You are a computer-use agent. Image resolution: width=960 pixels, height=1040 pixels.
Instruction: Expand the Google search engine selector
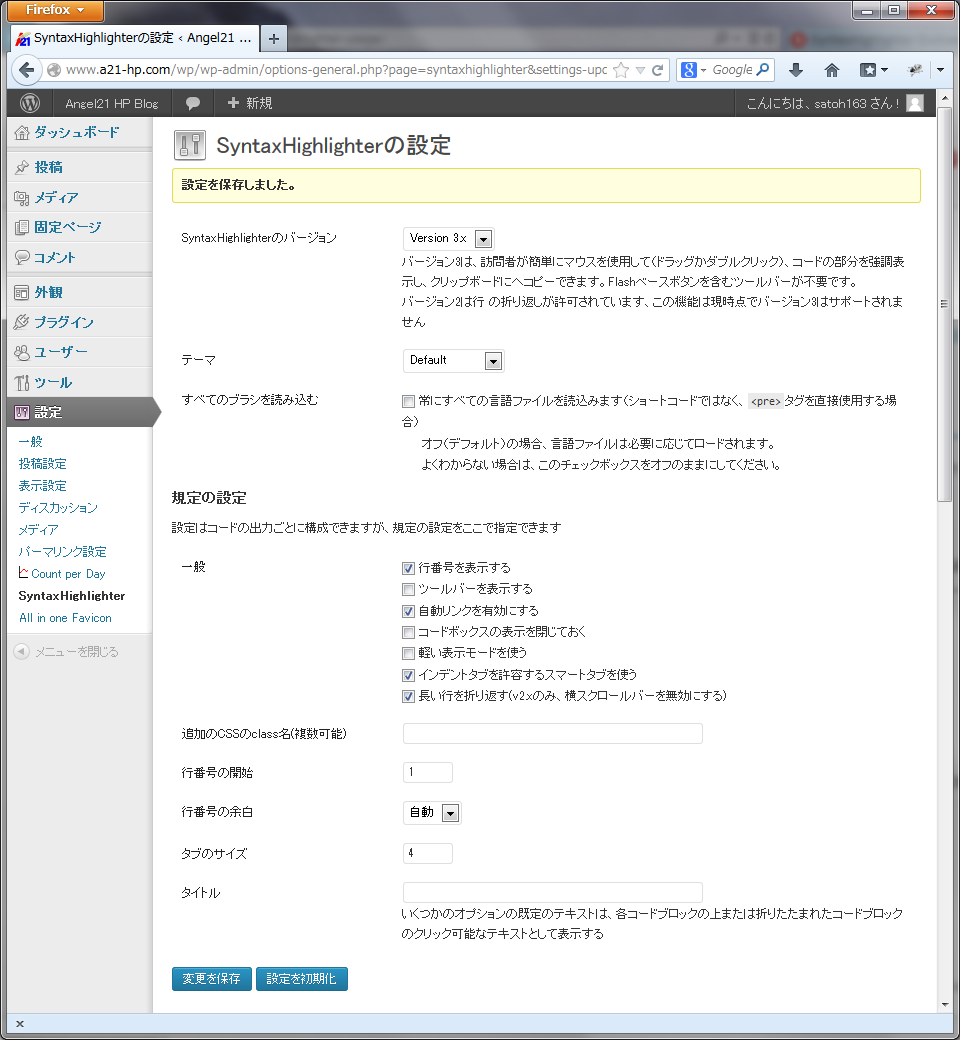point(694,70)
